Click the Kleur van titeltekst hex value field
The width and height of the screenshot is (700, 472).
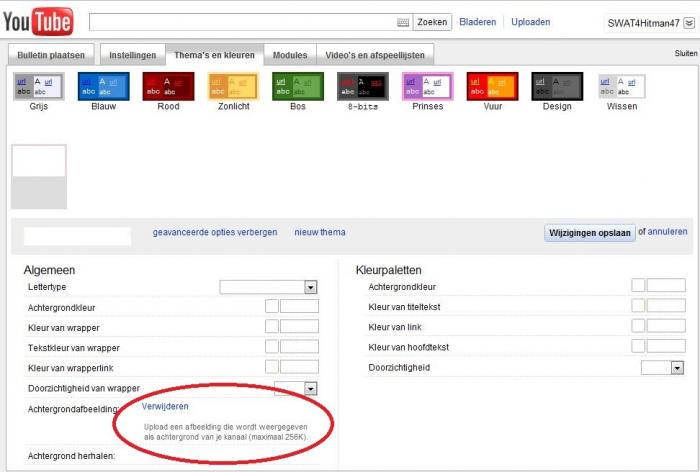click(666, 305)
